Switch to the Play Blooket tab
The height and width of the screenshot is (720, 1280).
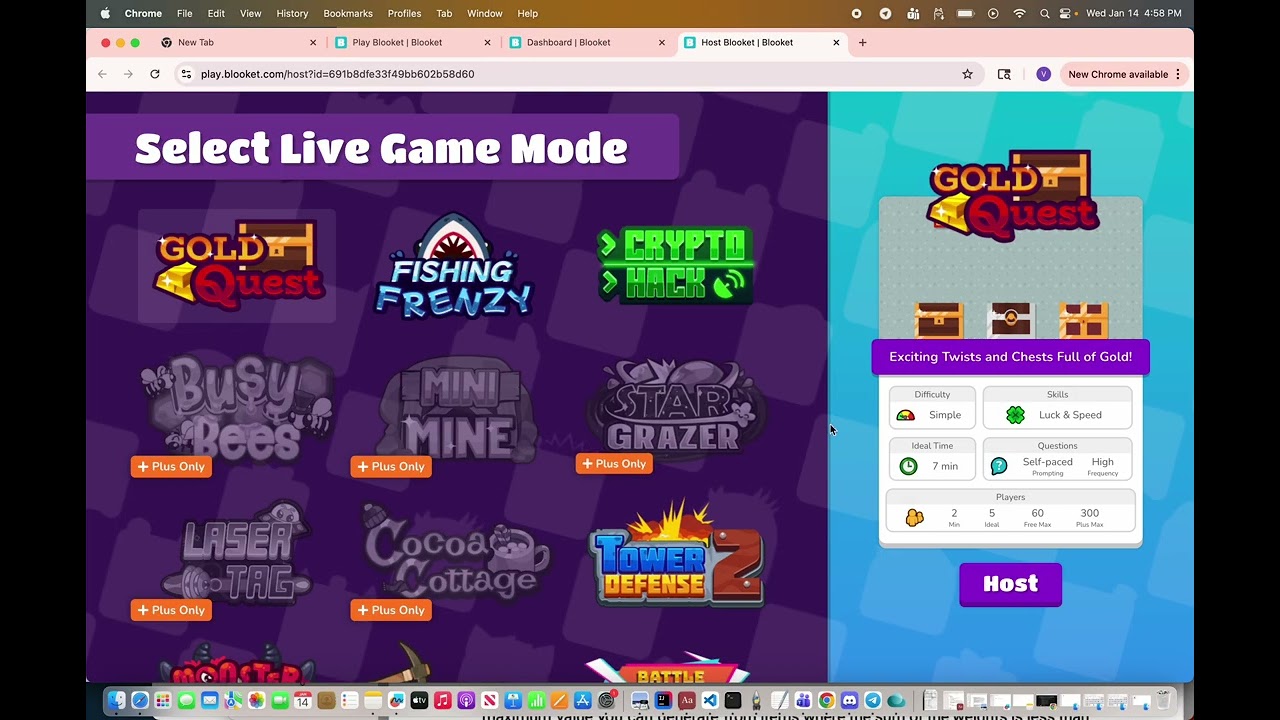[x=412, y=42]
